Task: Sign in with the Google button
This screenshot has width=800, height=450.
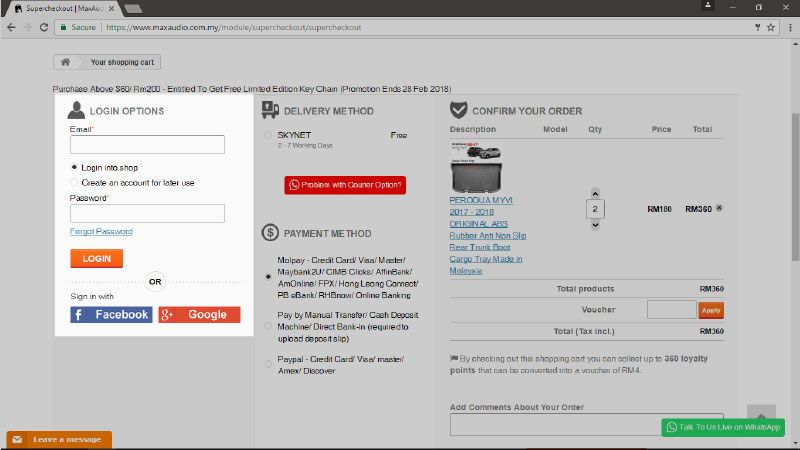Action: pos(199,315)
